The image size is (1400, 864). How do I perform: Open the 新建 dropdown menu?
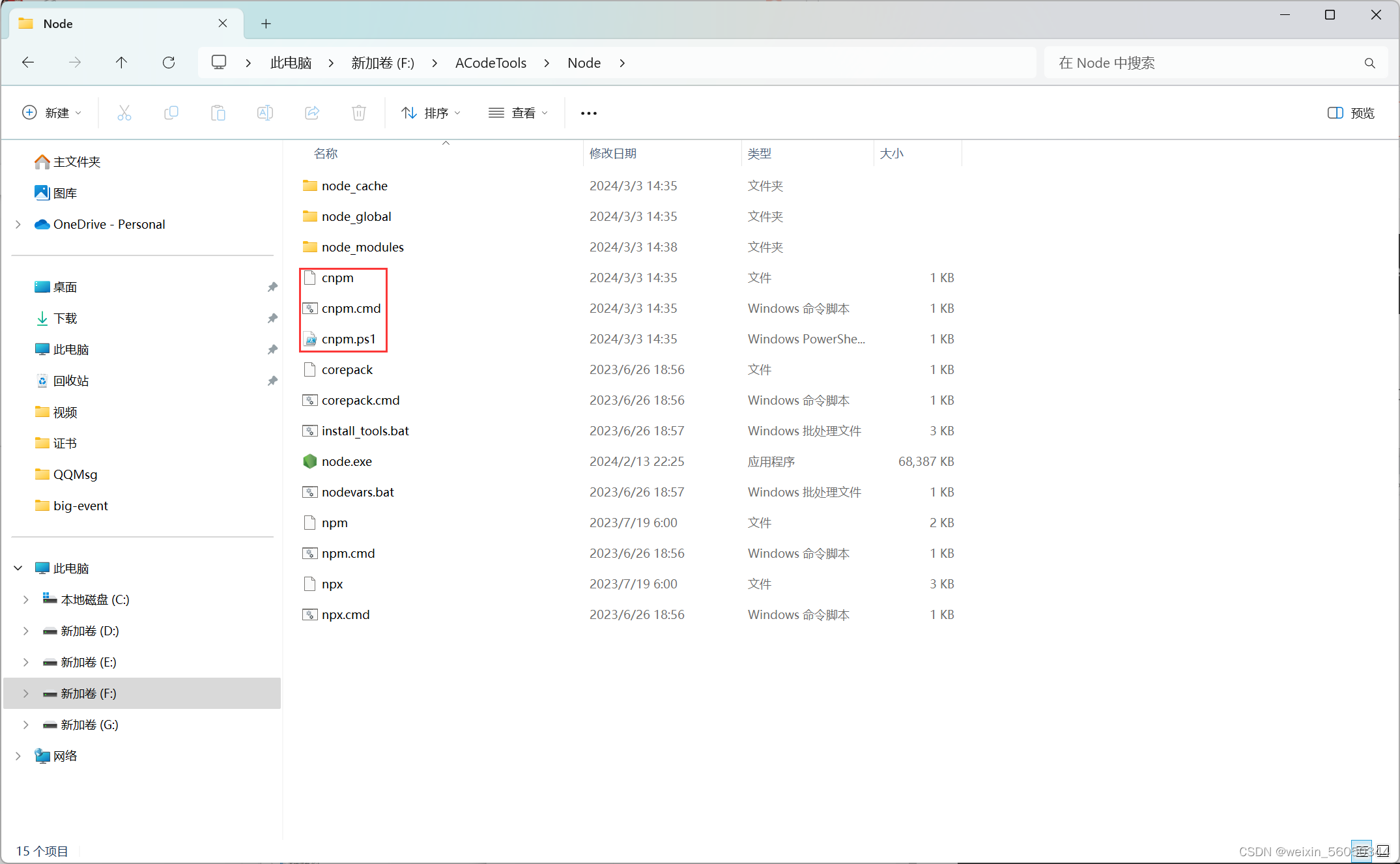point(52,113)
